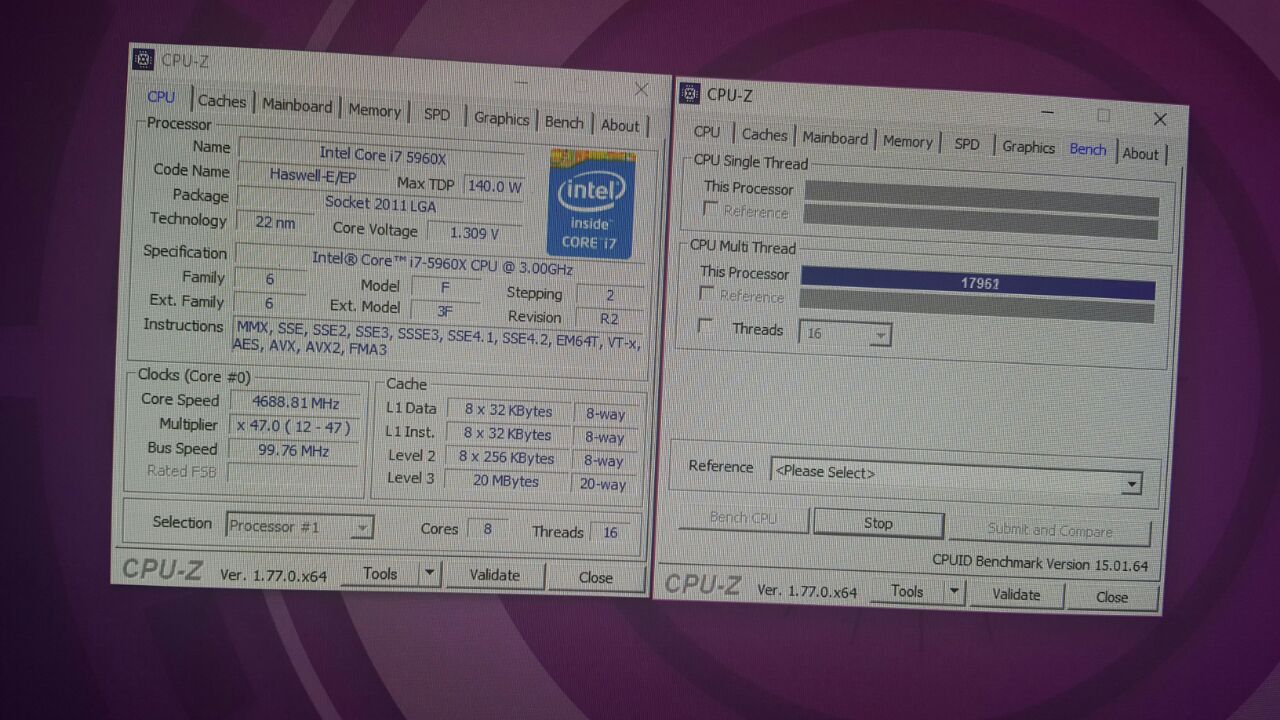
Task: Select the Bench tab in right CPU-Z window
Action: [x=1088, y=150]
